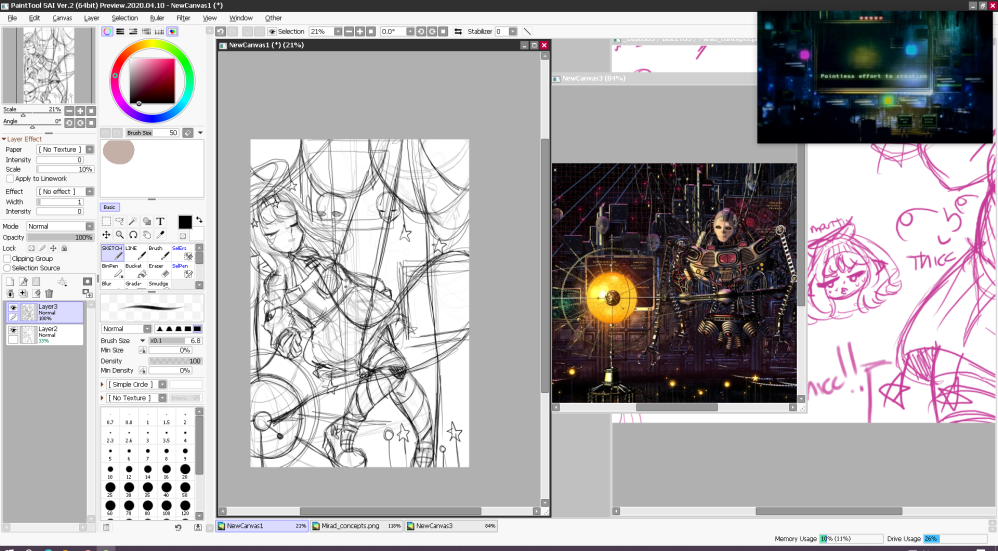This screenshot has height=551, width=998.
Task: Delete the selected layer with trash icon
Action: [49, 293]
